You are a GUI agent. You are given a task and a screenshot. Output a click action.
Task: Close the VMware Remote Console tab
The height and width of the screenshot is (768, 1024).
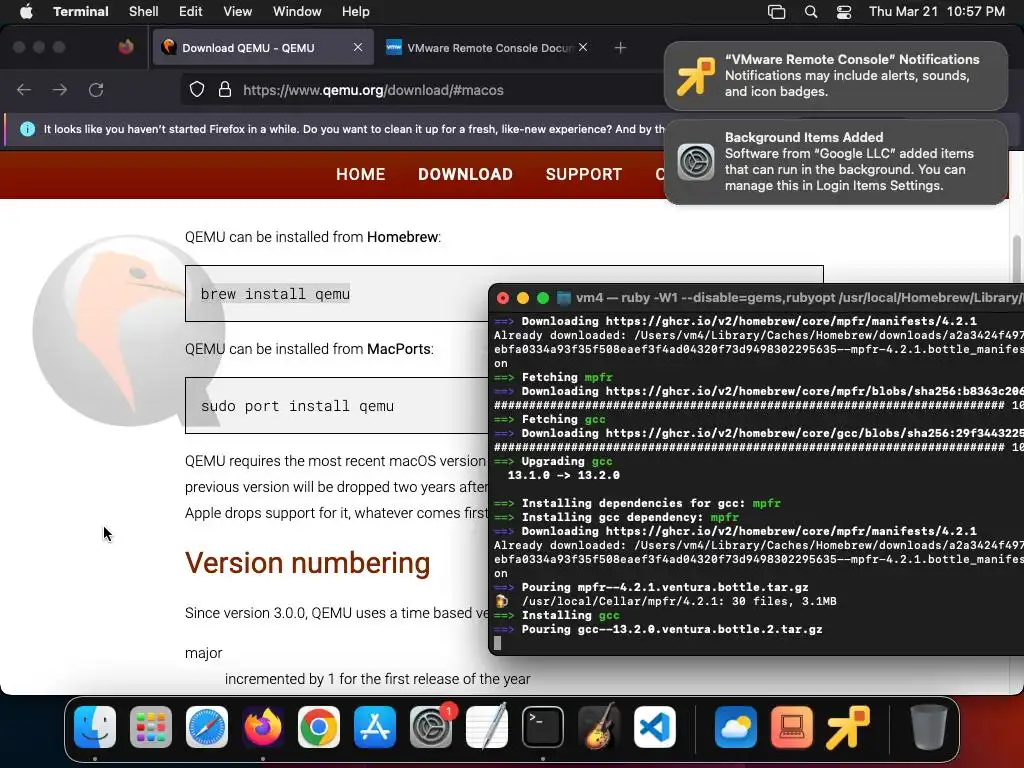pos(583,47)
